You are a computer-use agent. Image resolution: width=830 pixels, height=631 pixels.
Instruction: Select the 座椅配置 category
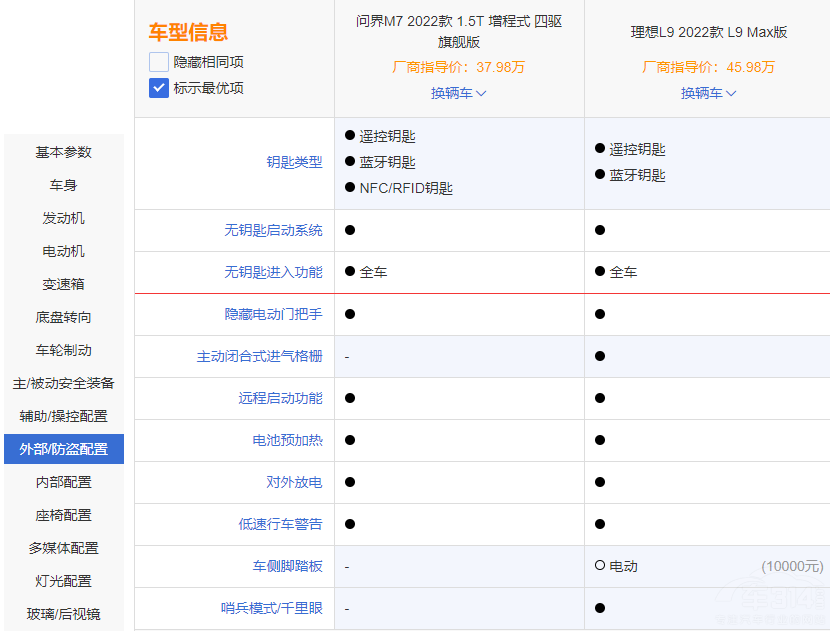(62, 515)
